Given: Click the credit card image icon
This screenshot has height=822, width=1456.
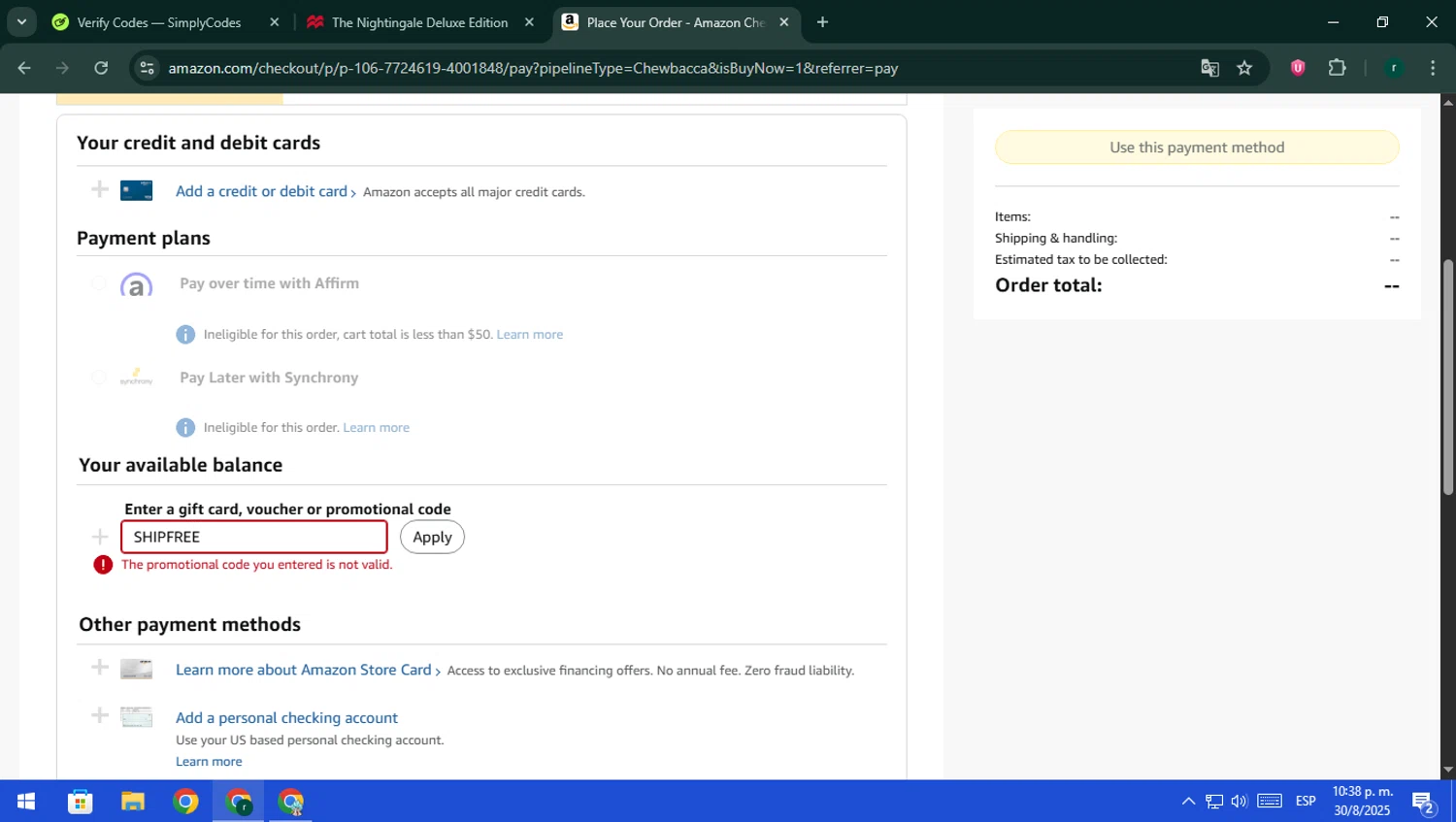Looking at the screenshot, I should (136, 190).
